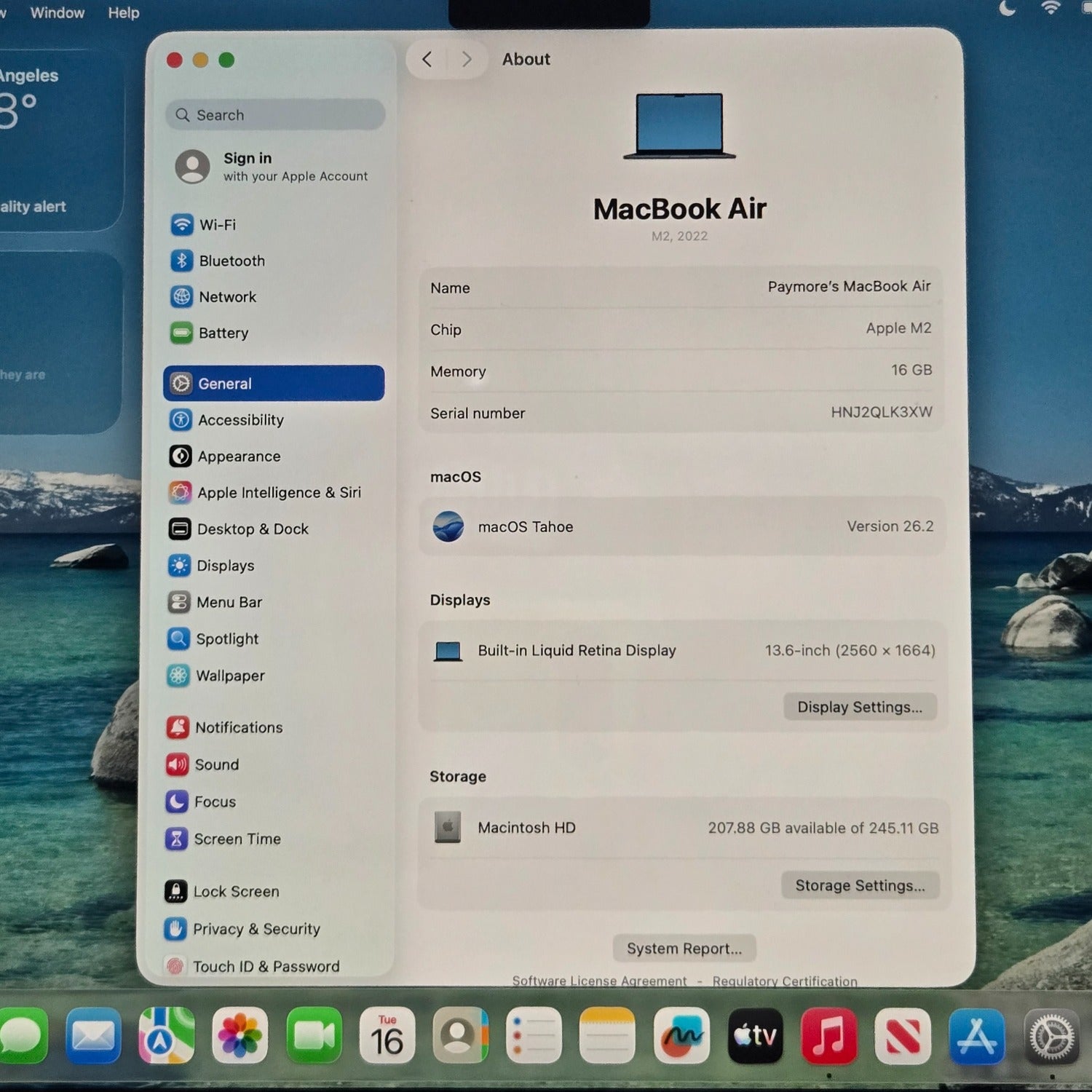Open the Help menu
Viewport: 1092px width, 1092px height.
(124, 13)
